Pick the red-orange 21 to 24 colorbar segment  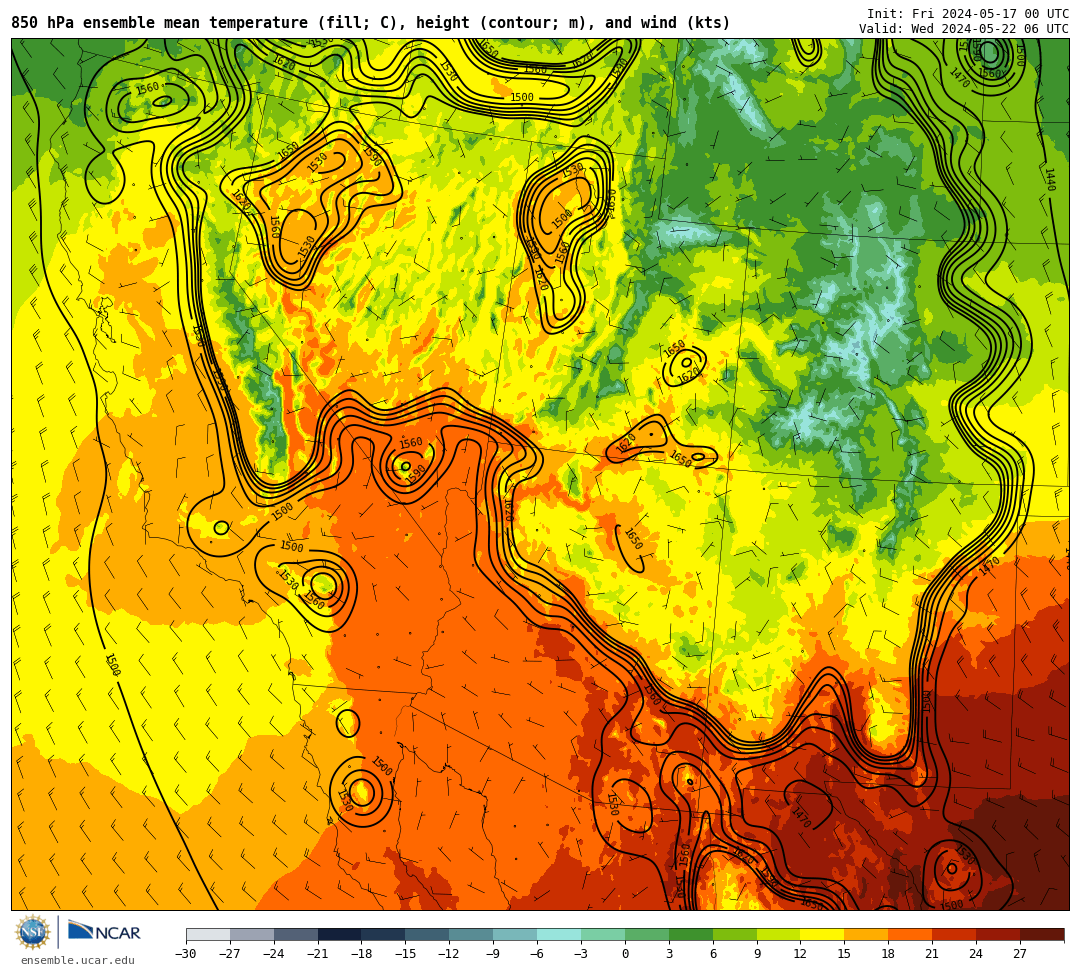955,934
